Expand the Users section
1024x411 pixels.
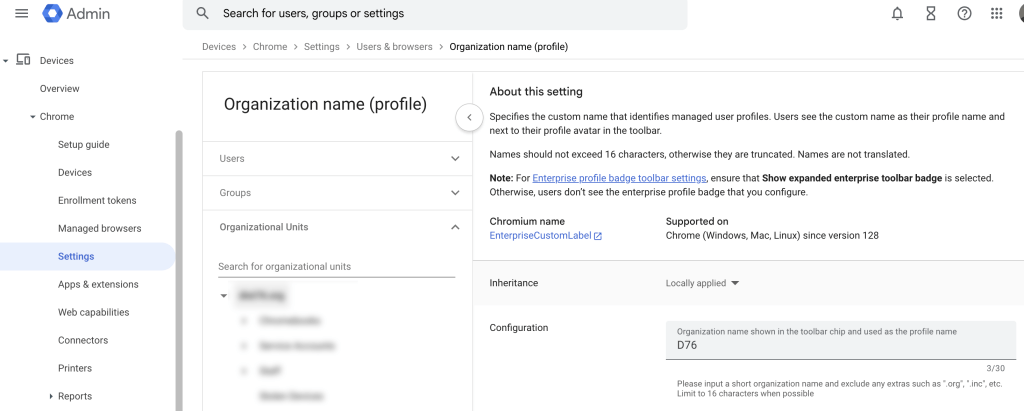[455, 159]
